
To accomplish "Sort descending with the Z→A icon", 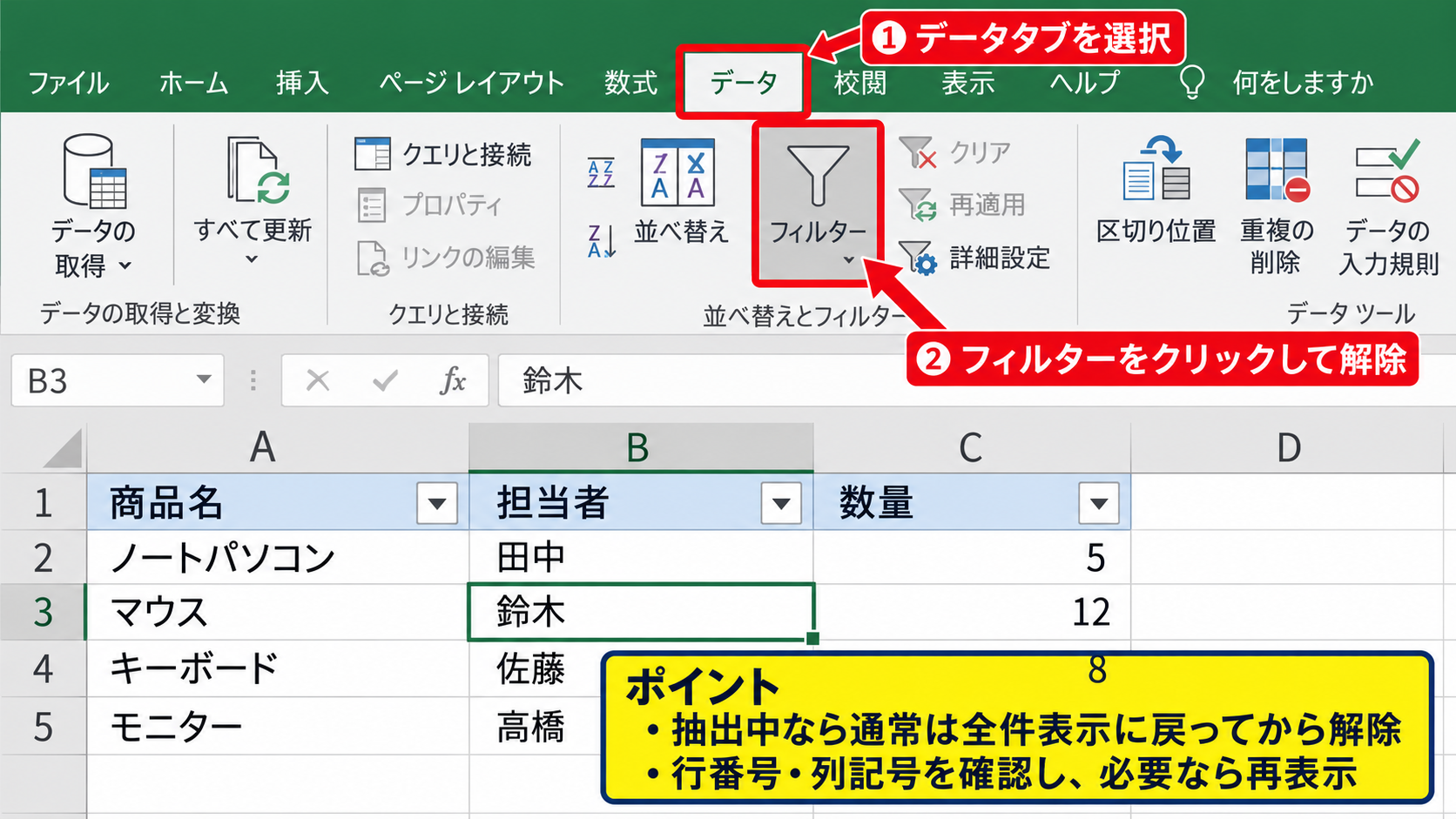I will pyautogui.click(x=602, y=240).
